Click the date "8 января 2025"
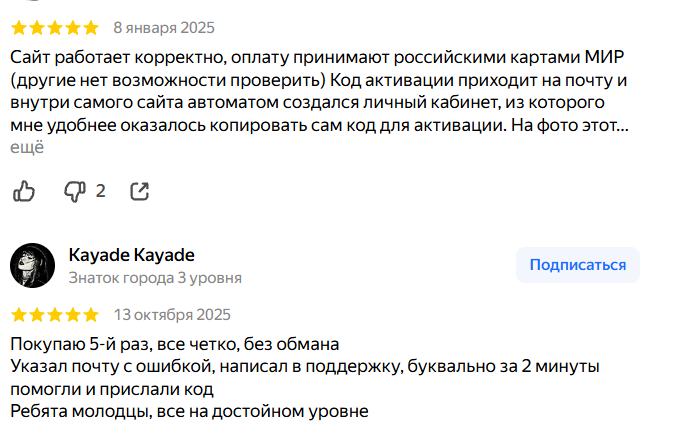The height and width of the screenshot is (438, 687). [x=164, y=27]
